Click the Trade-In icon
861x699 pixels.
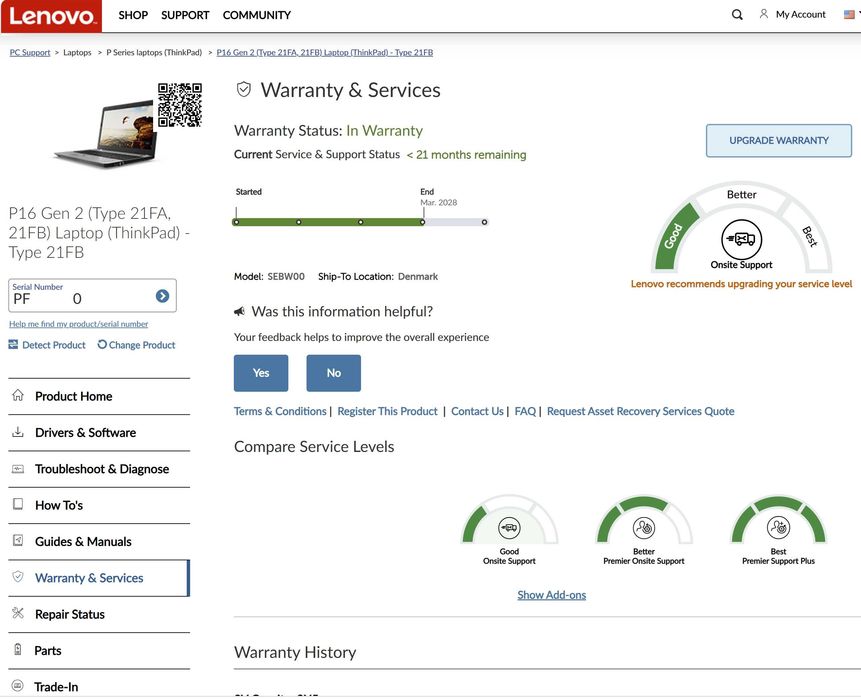tap(18, 686)
